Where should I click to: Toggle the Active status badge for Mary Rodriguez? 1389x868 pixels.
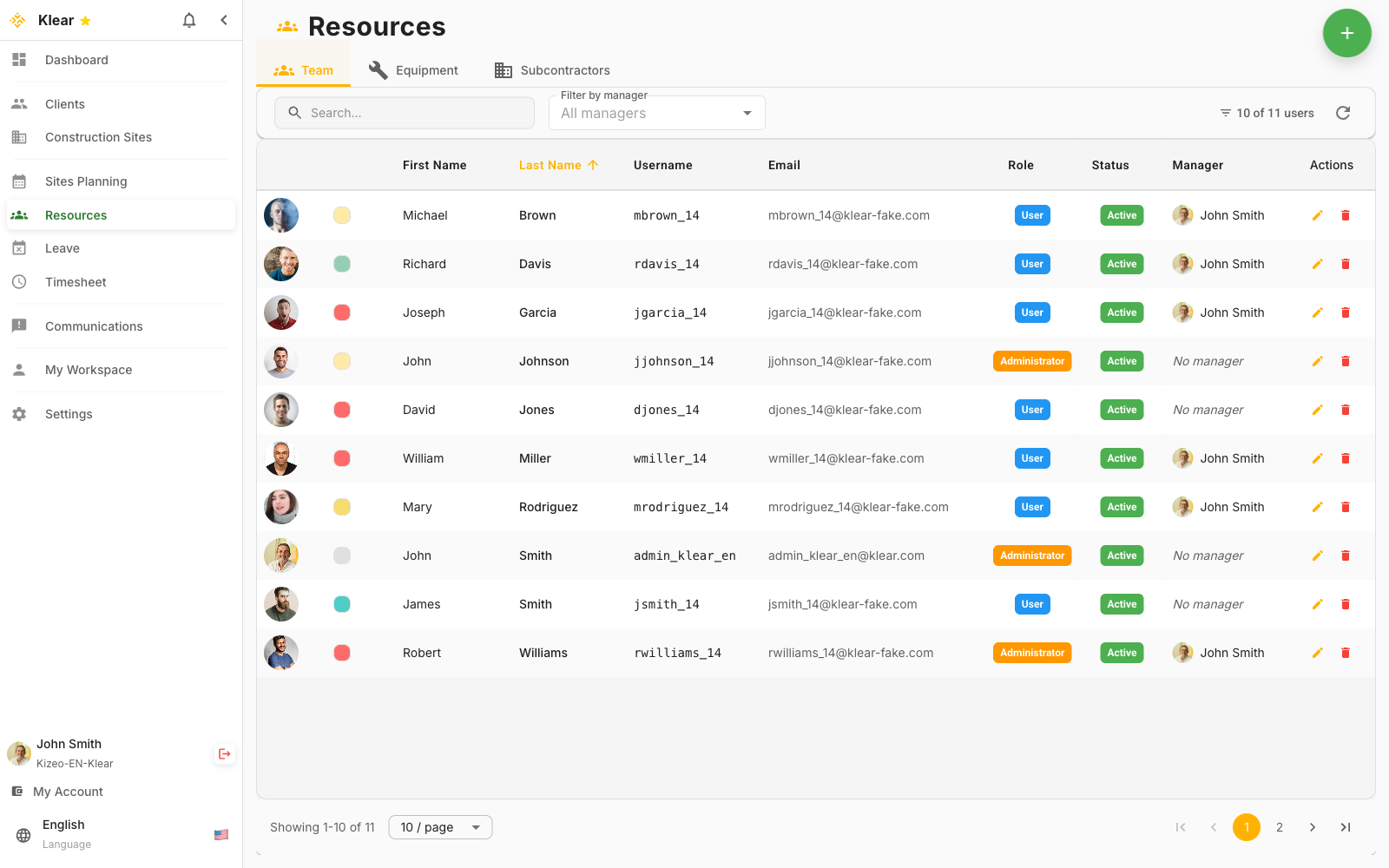coord(1121,506)
